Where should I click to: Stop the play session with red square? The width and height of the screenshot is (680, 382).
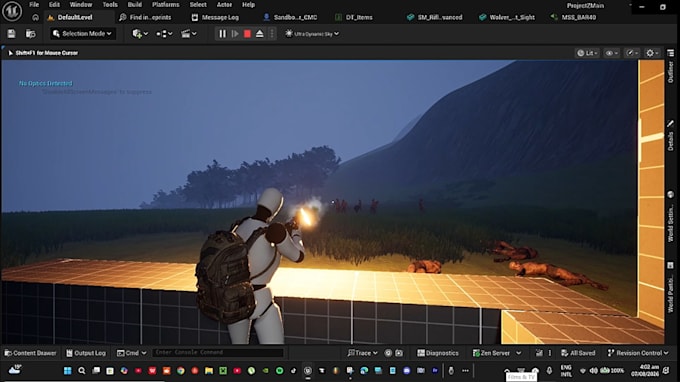point(247,33)
